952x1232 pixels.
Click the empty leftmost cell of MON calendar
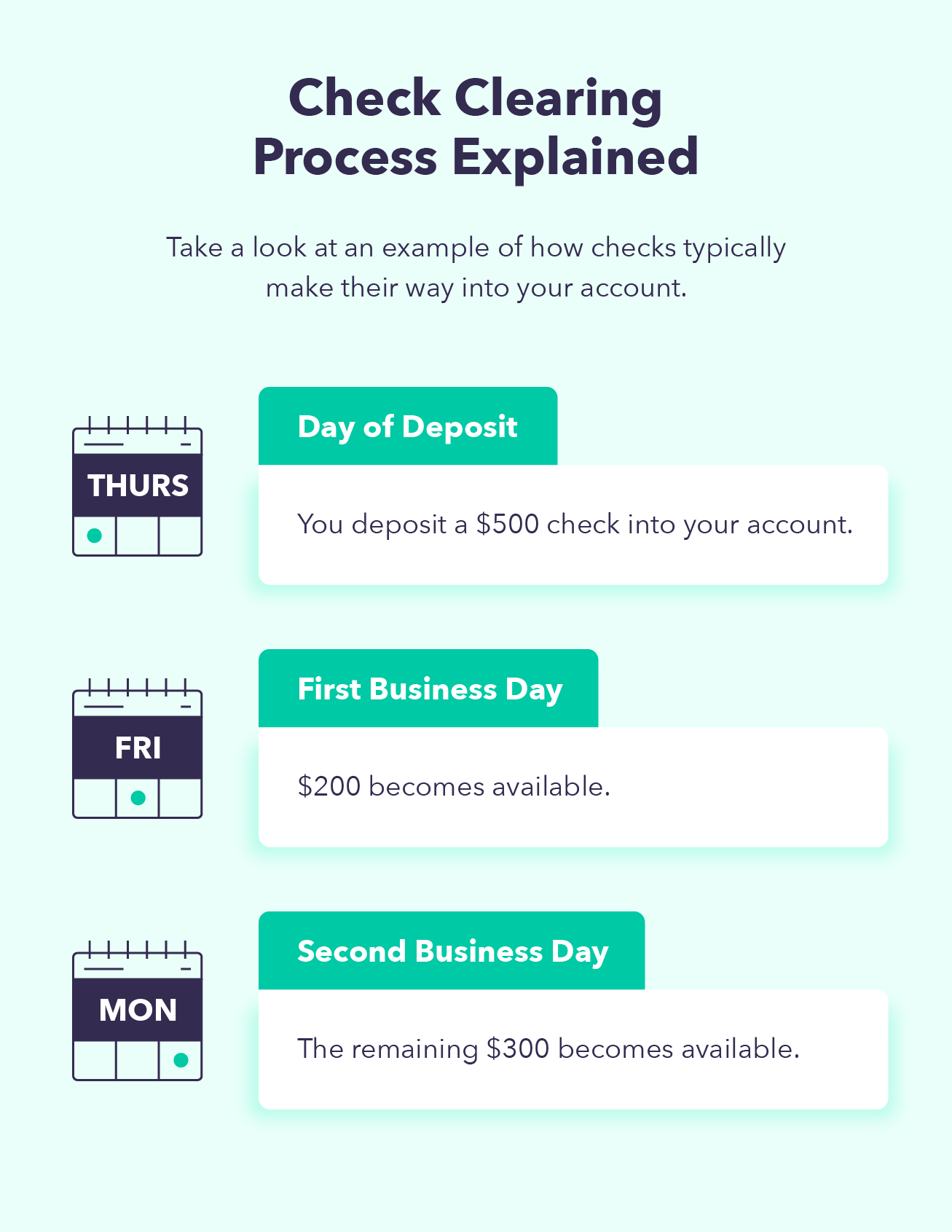coord(95,1060)
